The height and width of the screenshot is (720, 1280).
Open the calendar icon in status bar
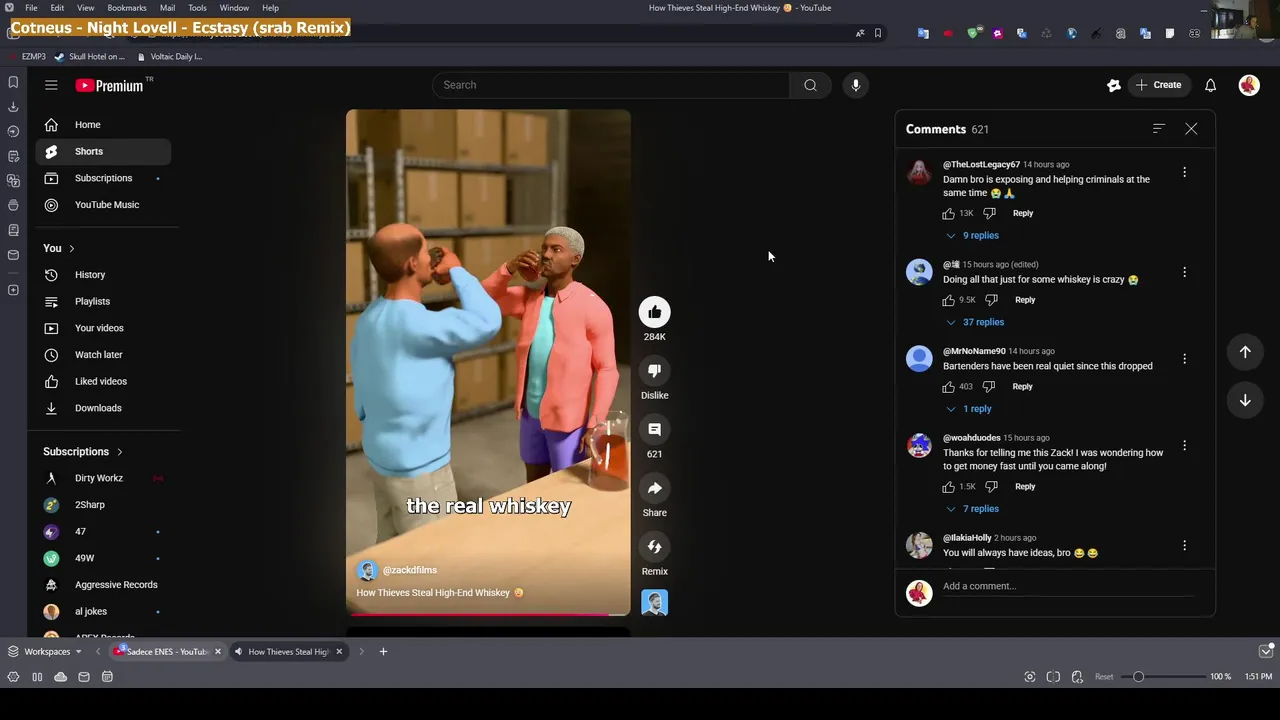coord(107,677)
